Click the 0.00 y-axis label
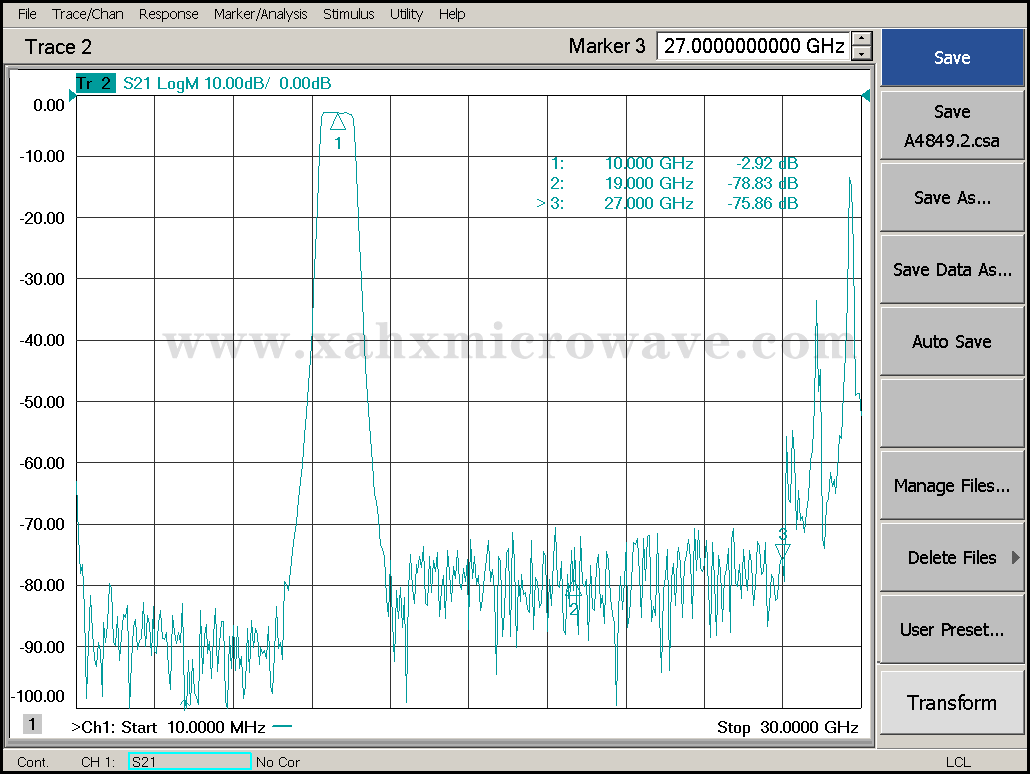The height and width of the screenshot is (774, 1030). (49, 105)
